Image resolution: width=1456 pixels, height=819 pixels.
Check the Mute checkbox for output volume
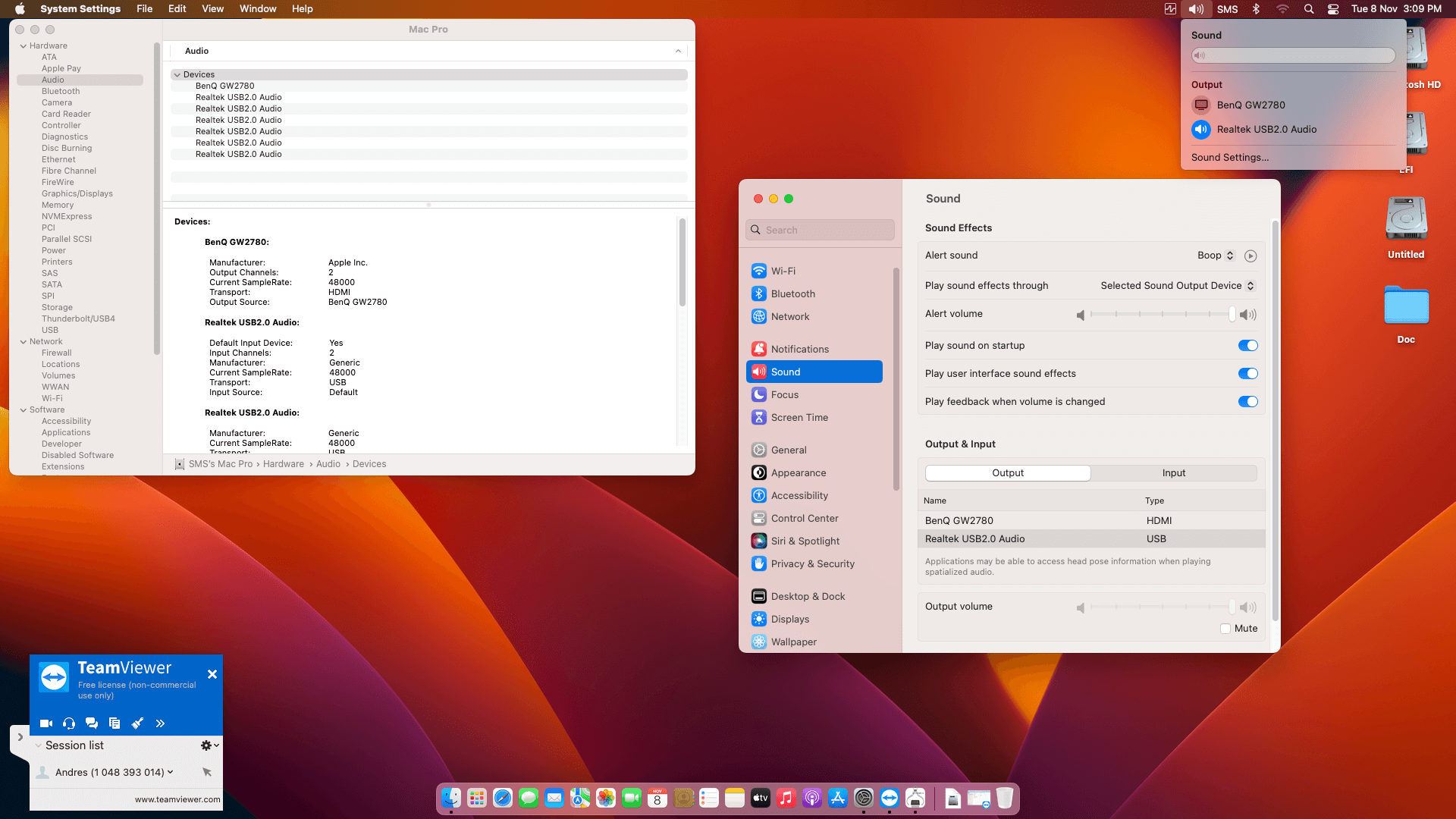pyautogui.click(x=1225, y=629)
